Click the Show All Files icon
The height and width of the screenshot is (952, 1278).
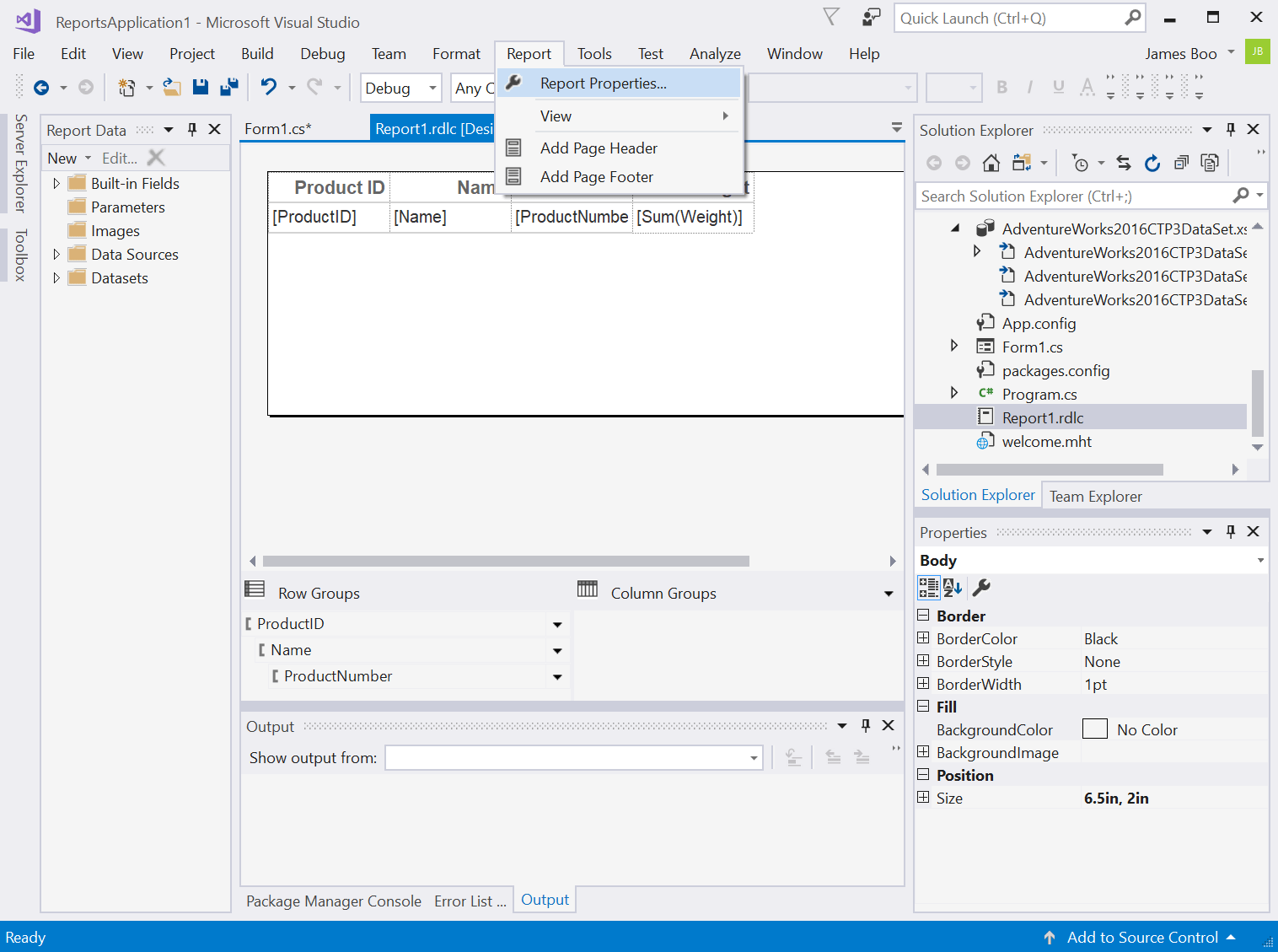[1210, 163]
